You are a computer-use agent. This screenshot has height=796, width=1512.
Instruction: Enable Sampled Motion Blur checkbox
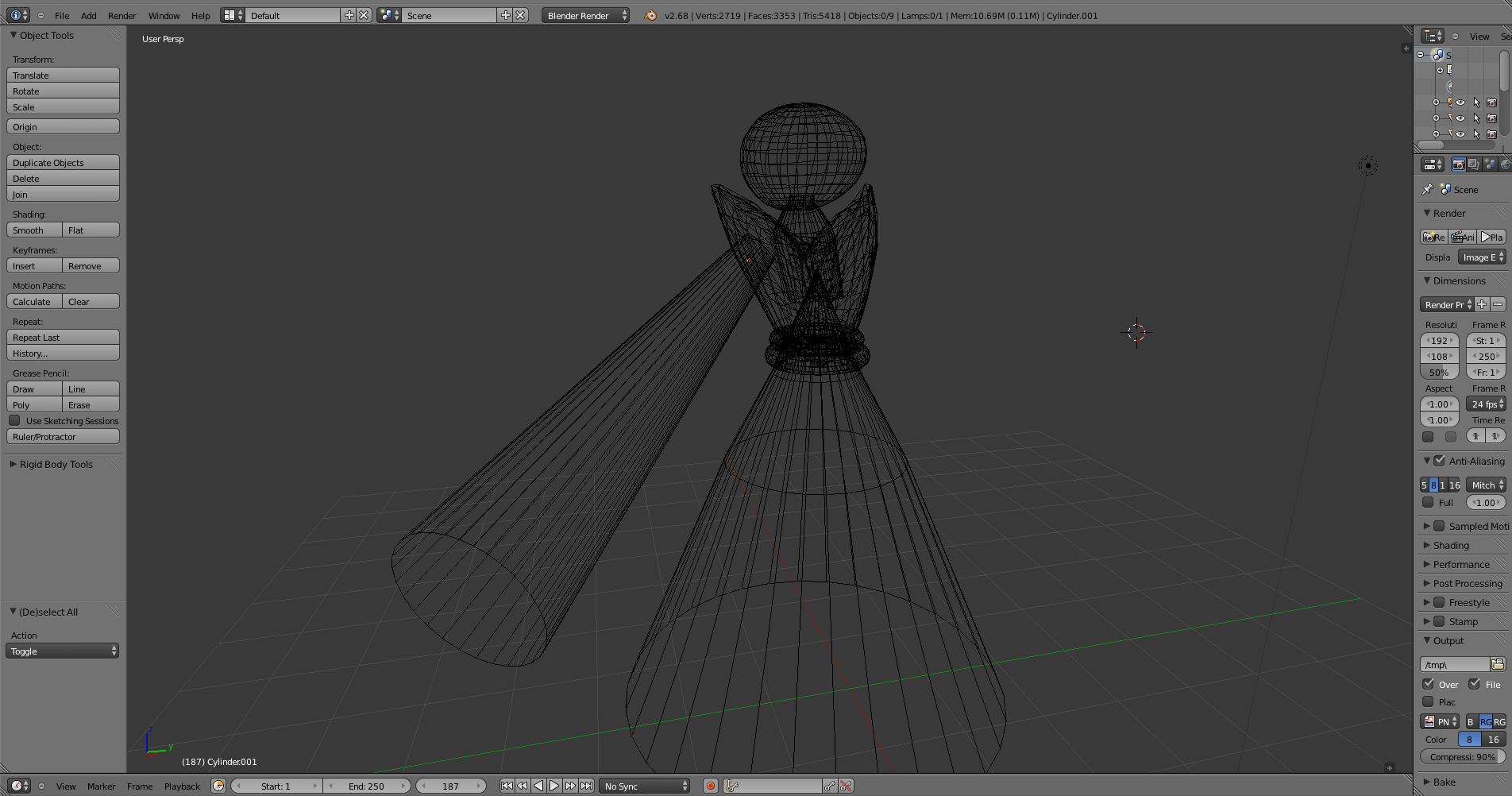1439,526
